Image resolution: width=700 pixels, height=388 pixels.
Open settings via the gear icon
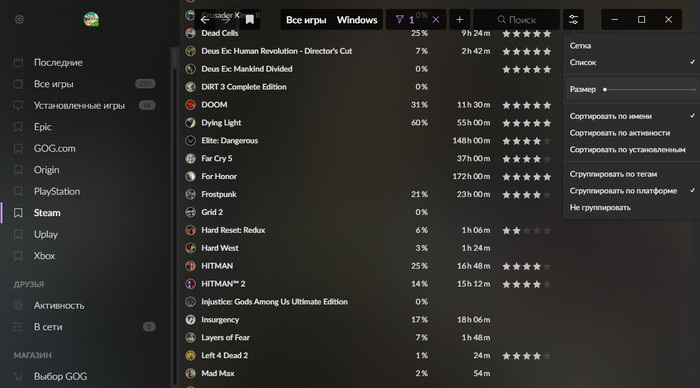(19, 20)
